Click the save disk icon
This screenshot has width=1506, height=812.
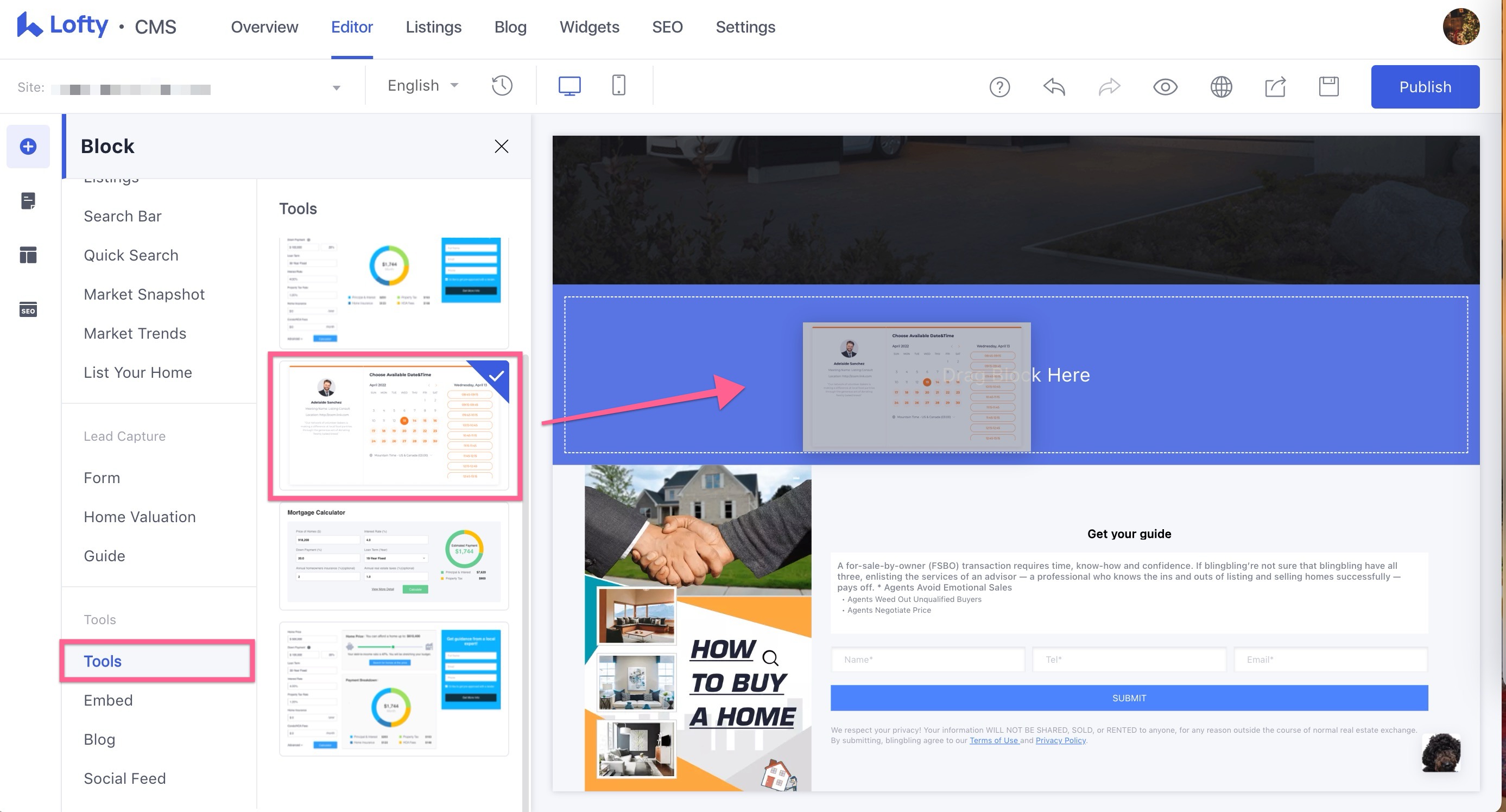[x=1328, y=86]
